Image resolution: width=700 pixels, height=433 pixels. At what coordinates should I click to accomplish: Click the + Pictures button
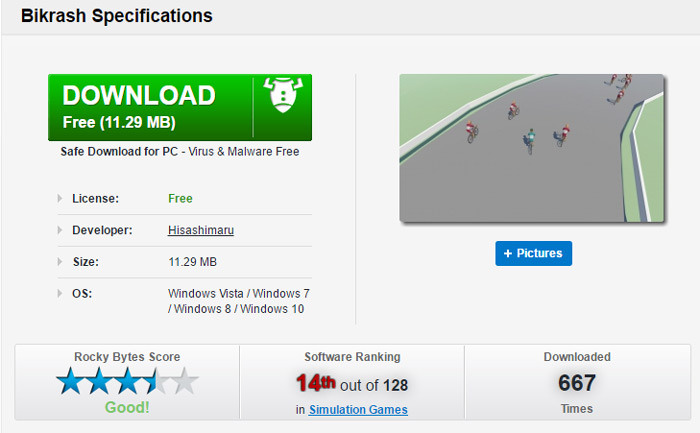point(533,254)
